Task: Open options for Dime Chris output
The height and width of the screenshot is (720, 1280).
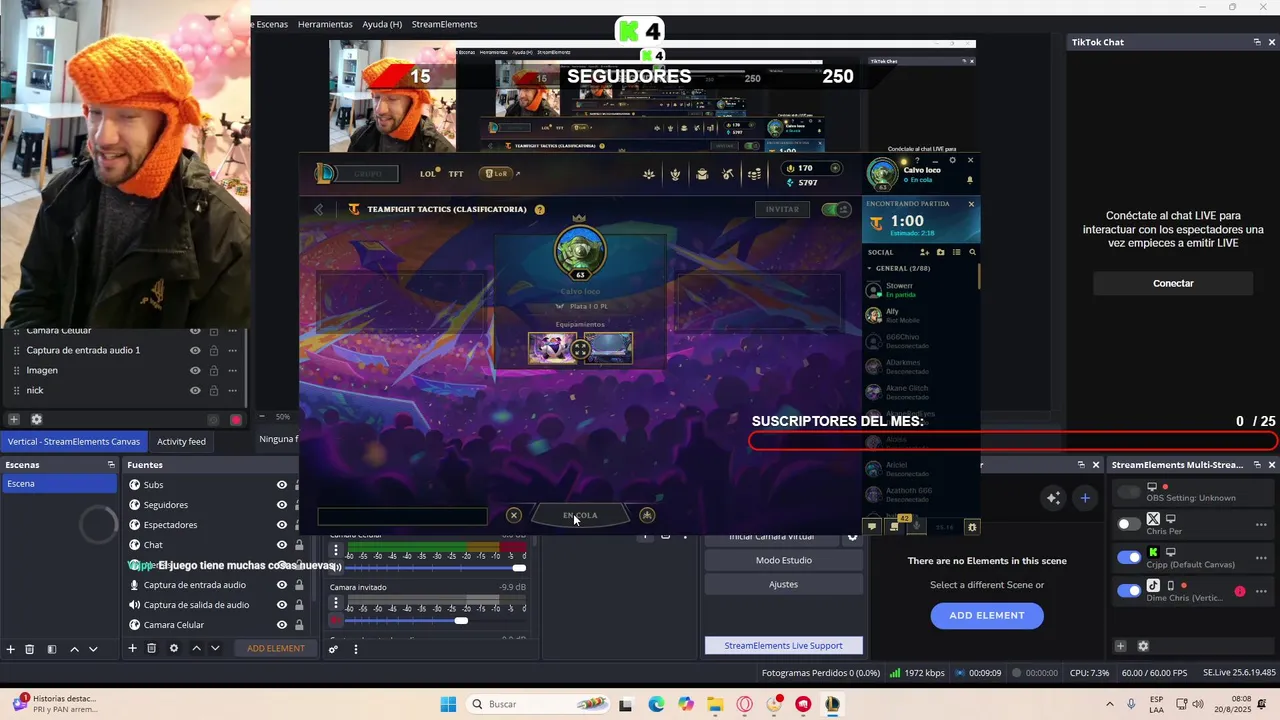Action: tap(1261, 591)
